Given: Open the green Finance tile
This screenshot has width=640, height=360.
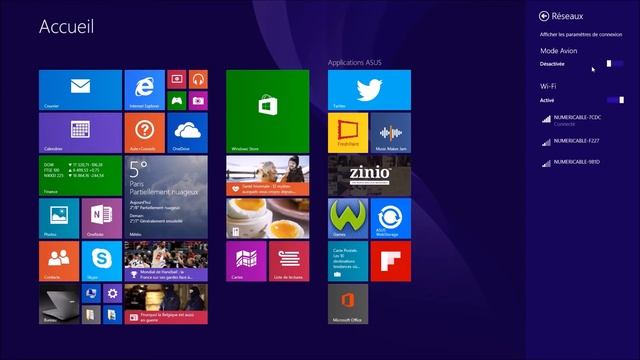Looking at the screenshot, I should (x=80, y=176).
